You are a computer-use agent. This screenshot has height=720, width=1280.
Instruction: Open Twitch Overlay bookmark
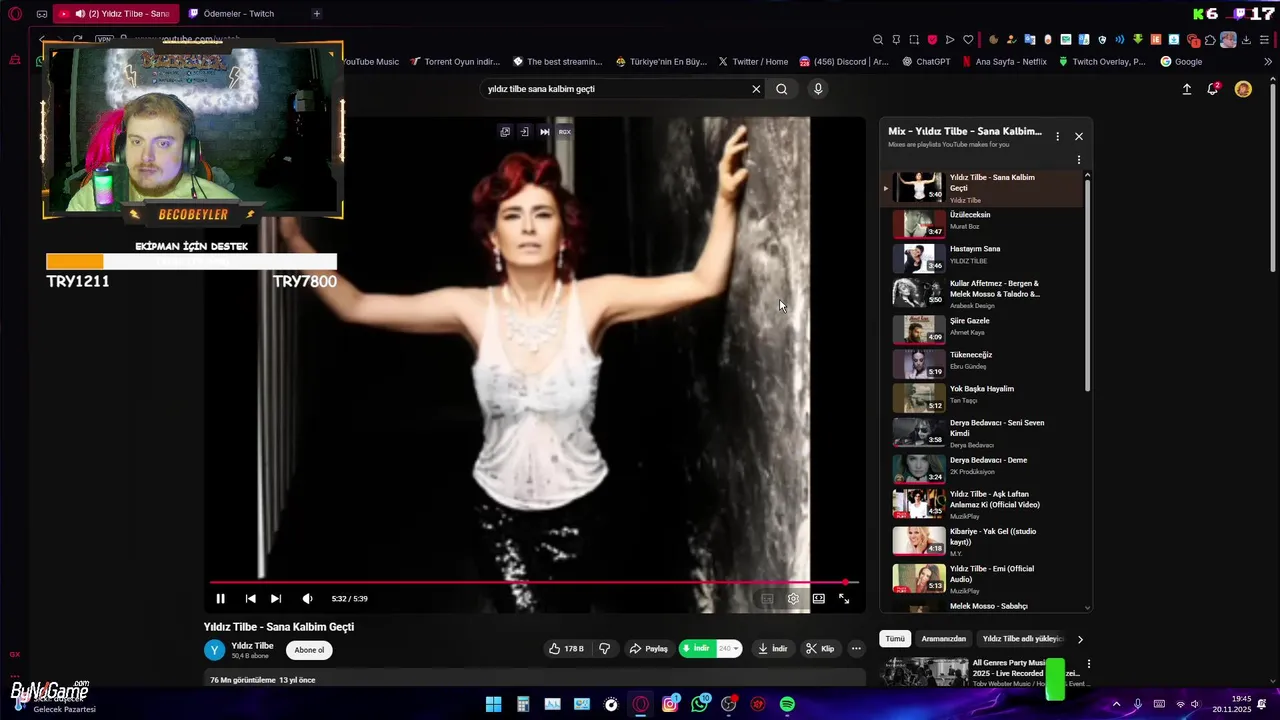point(1101,62)
